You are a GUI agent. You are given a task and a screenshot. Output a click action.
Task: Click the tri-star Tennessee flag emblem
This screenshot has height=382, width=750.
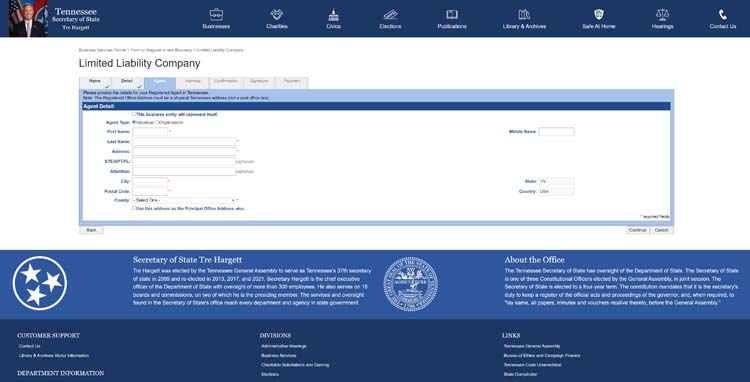40,283
